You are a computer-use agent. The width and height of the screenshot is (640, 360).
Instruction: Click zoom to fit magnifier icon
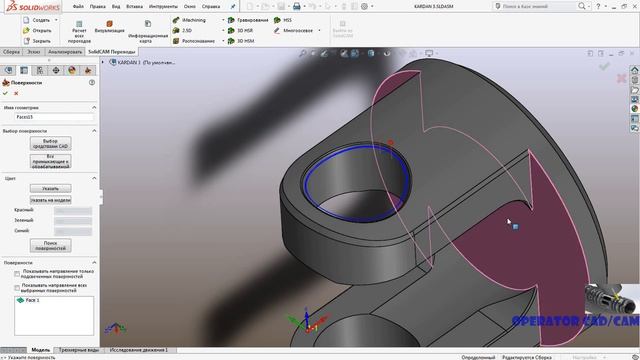point(302,53)
